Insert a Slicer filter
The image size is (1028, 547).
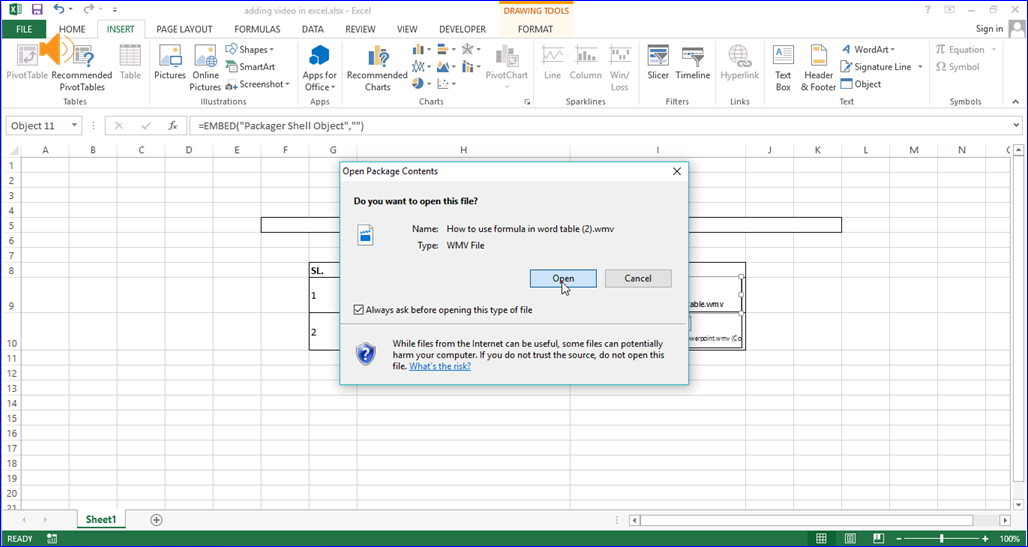658,63
